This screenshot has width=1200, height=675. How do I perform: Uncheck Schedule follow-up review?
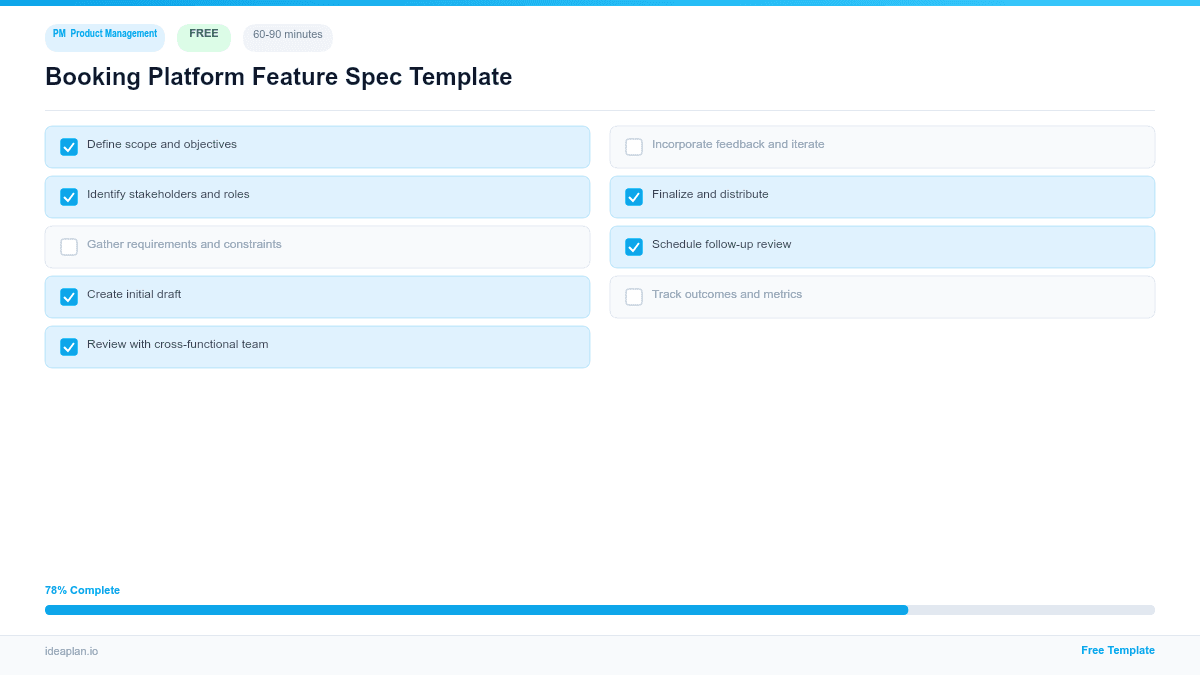tap(634, 246)
